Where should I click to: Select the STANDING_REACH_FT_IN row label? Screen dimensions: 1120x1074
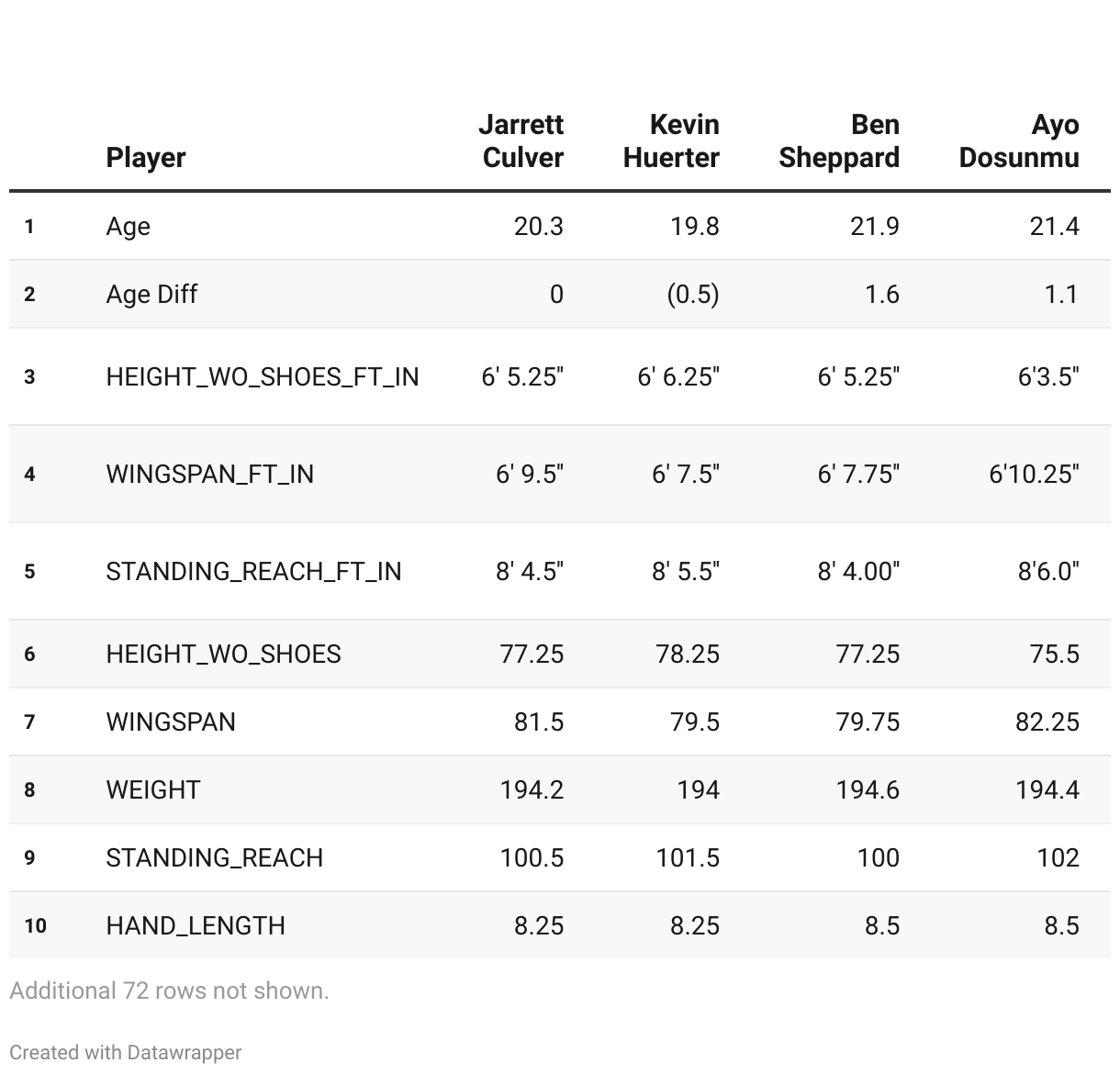point(253,571)
